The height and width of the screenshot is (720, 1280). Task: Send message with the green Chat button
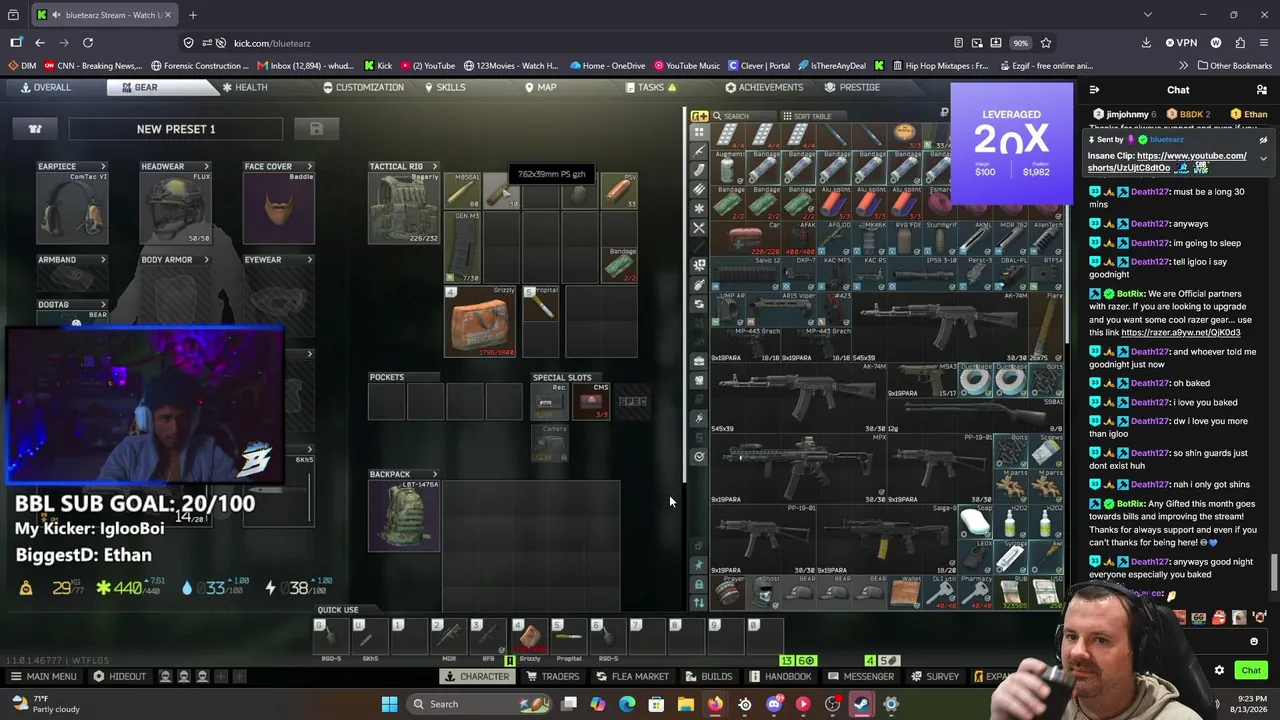pyautogui.click(x=1251, y=670)
